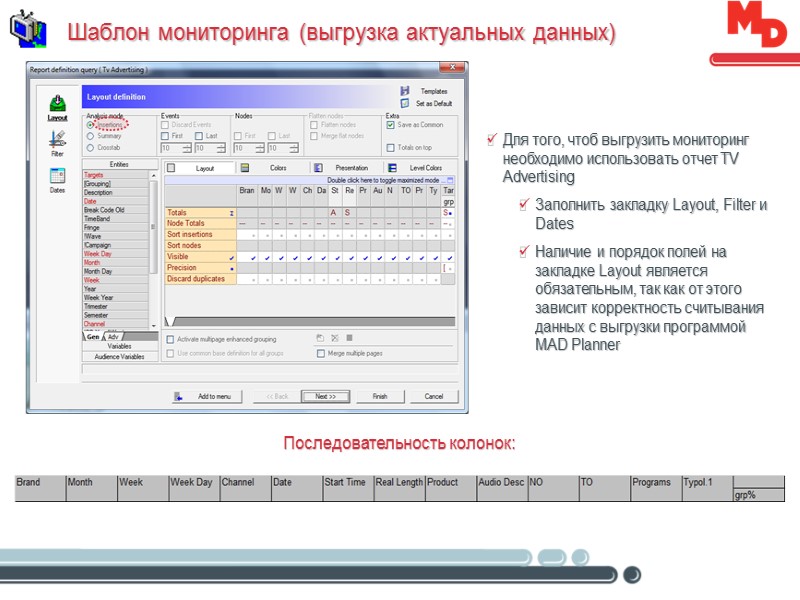The height and width of the screenshot is (600, 800).
Task: Select Break Code Old entity
Action: point(116,210)
